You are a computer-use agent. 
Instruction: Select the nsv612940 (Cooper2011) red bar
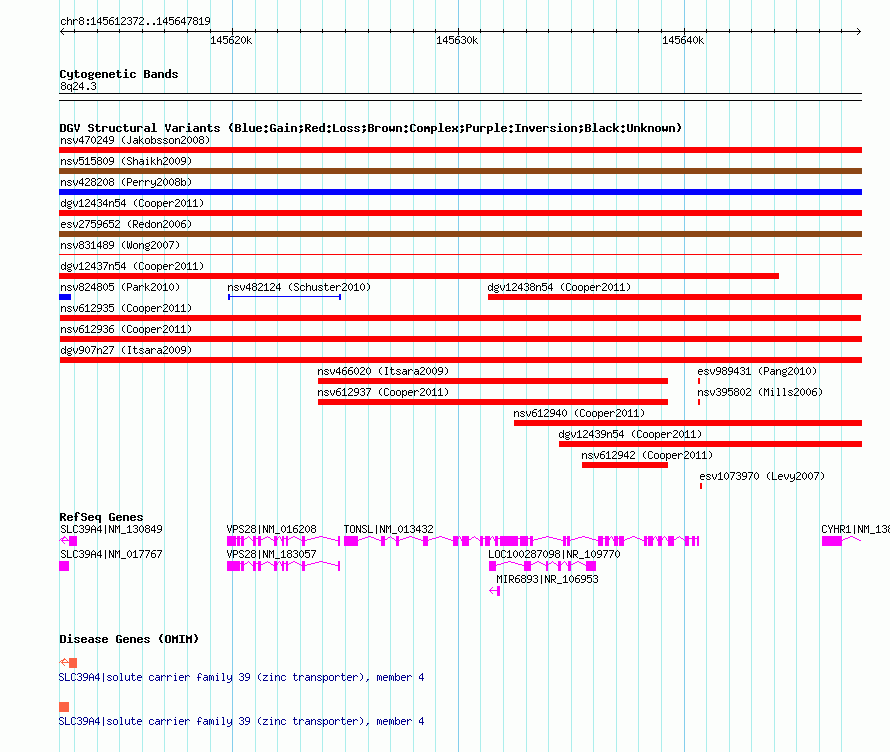pyautogui.click(x=688, y=423)
